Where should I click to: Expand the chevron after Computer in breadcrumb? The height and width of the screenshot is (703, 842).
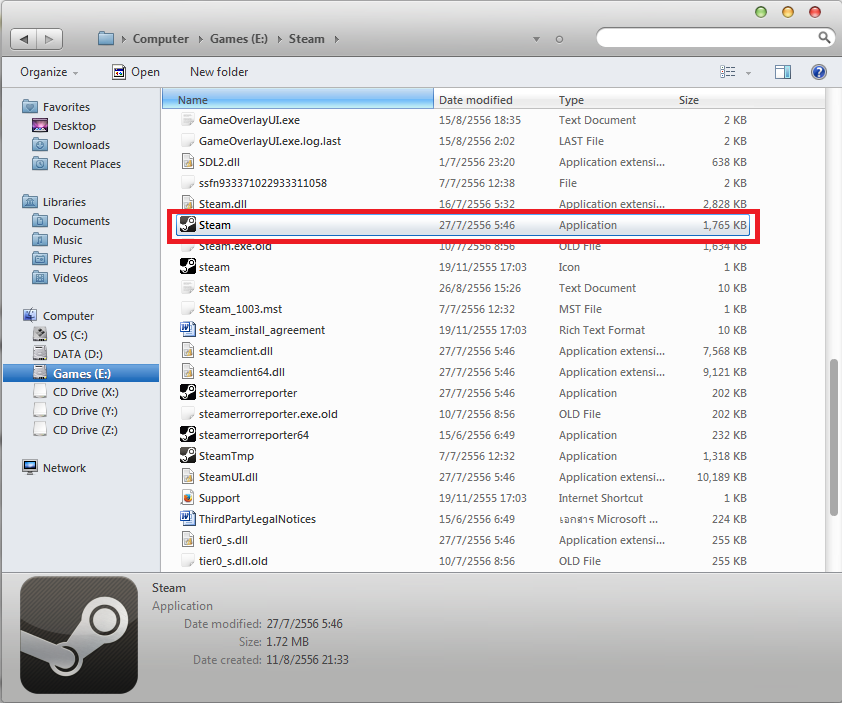tap(200, 39)
